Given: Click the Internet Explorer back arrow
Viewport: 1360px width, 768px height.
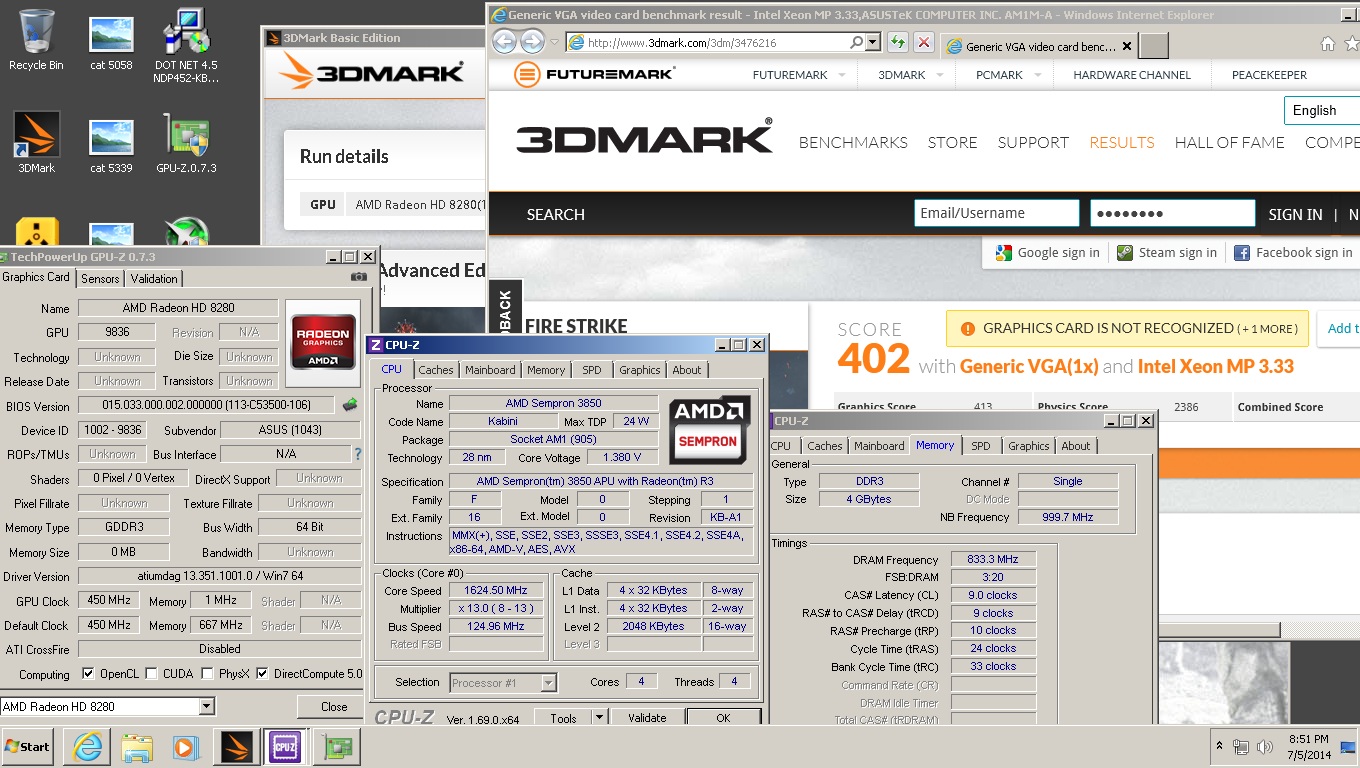Looking at the screenshot, I should click(x=505, y=42).
